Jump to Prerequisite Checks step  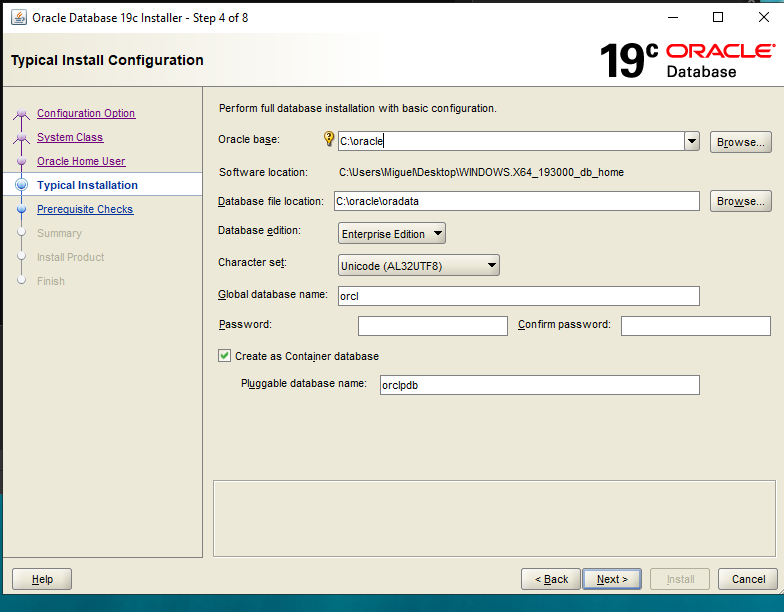85,209
